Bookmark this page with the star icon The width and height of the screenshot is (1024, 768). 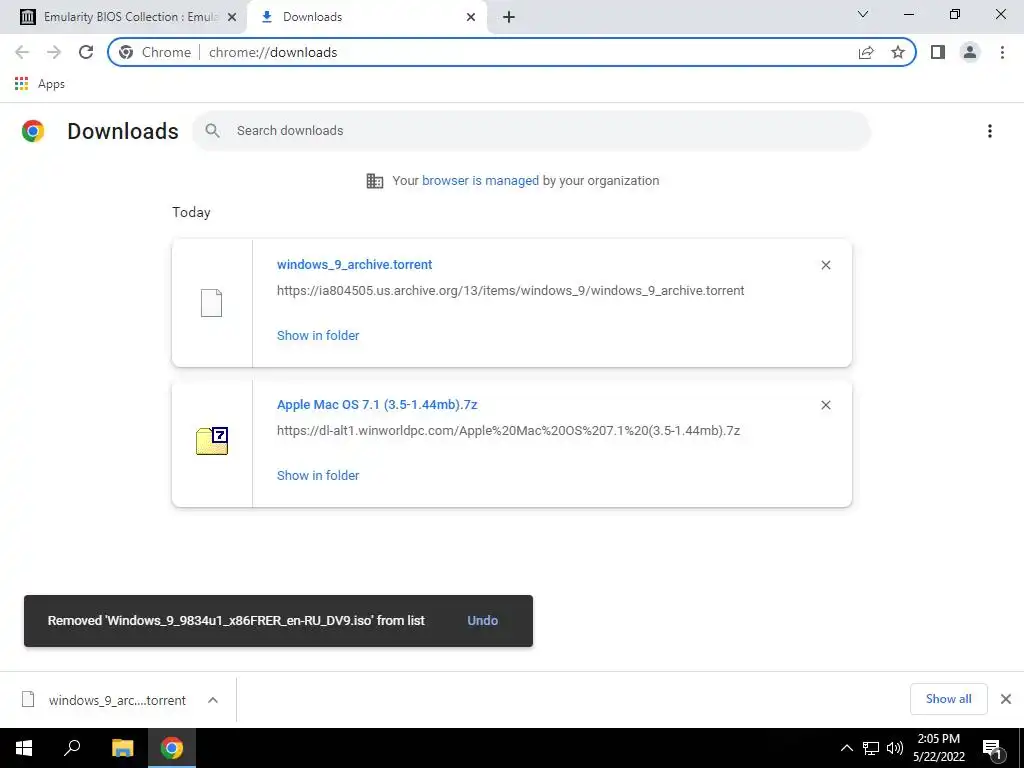tap(898, 52)
